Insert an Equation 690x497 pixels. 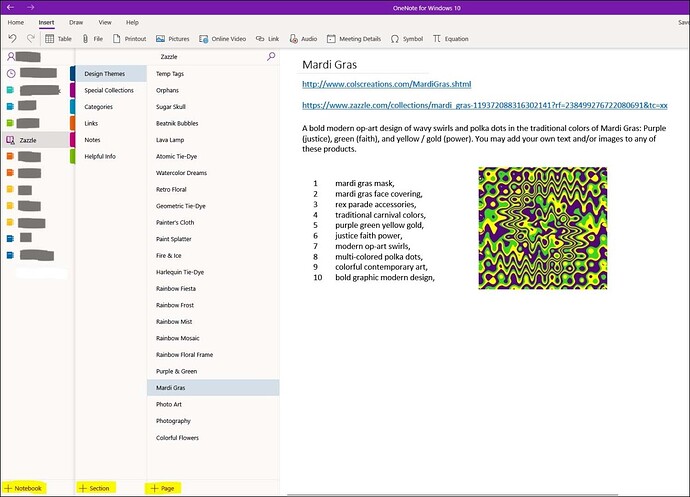(451, 39)
